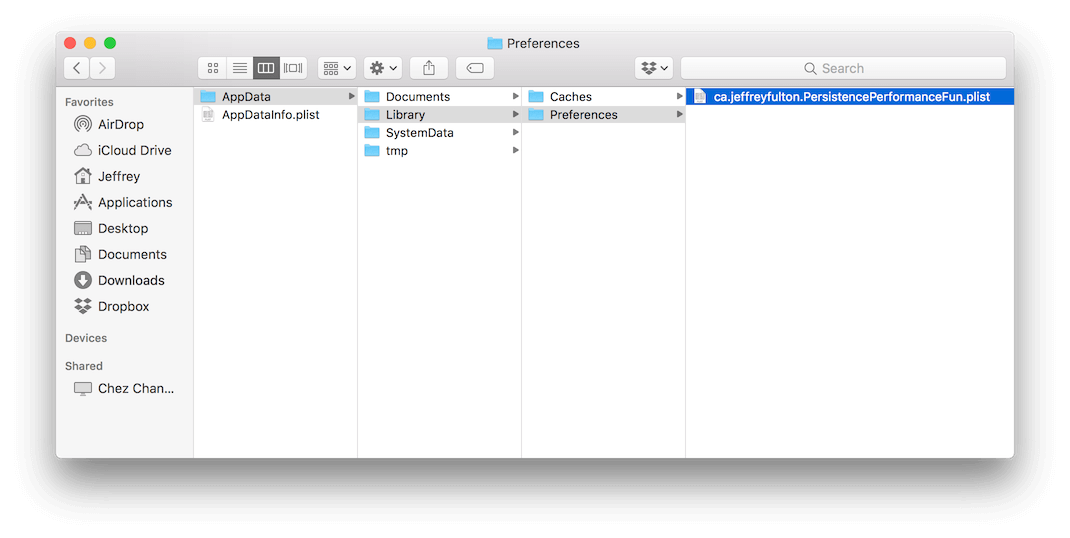Viewport: 1070px width, 538px height.
Task: Go back with the left chevron button
Action: 76,68
